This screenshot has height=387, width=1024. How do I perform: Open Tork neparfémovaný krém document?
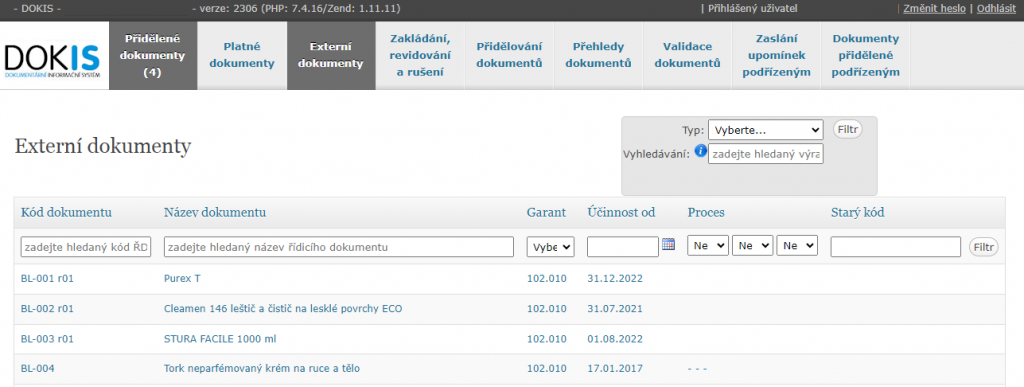[x=262, y=369]
